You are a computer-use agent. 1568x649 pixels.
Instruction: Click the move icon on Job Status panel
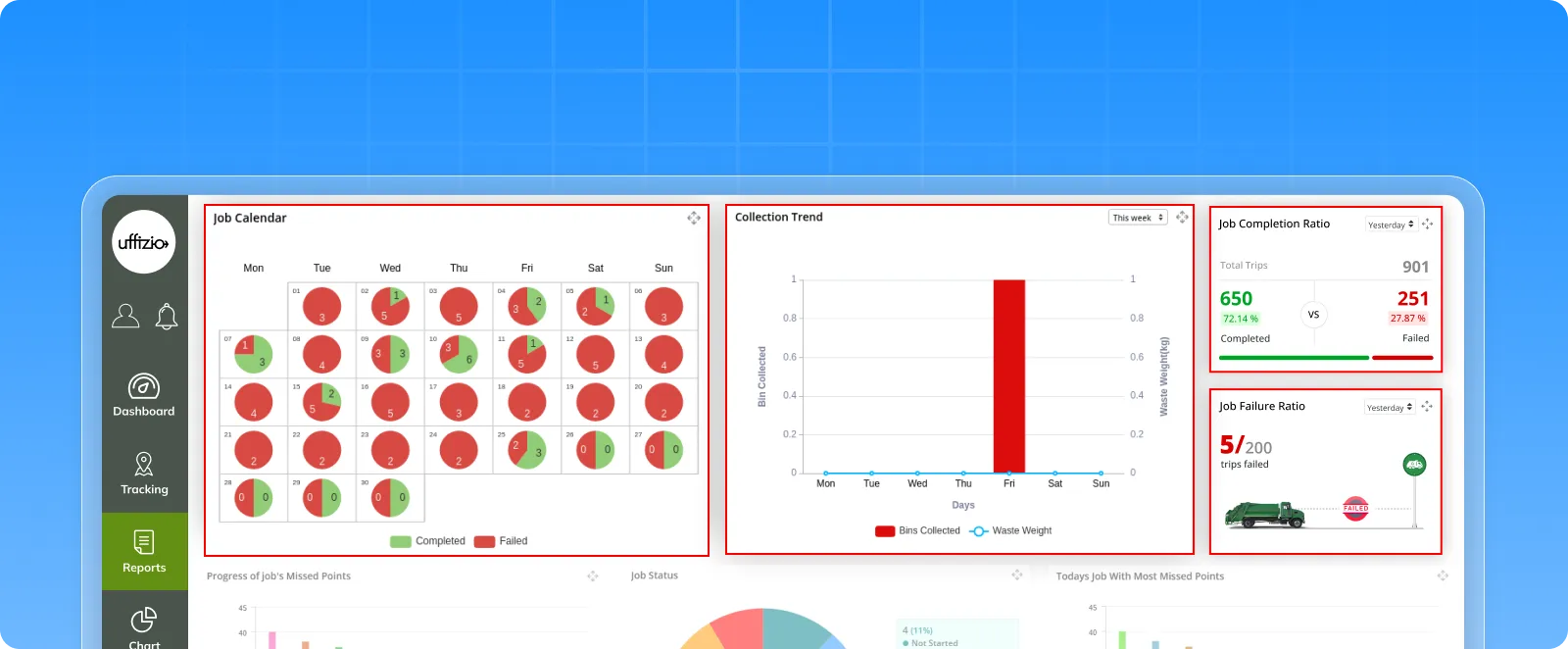[1017, 574]
